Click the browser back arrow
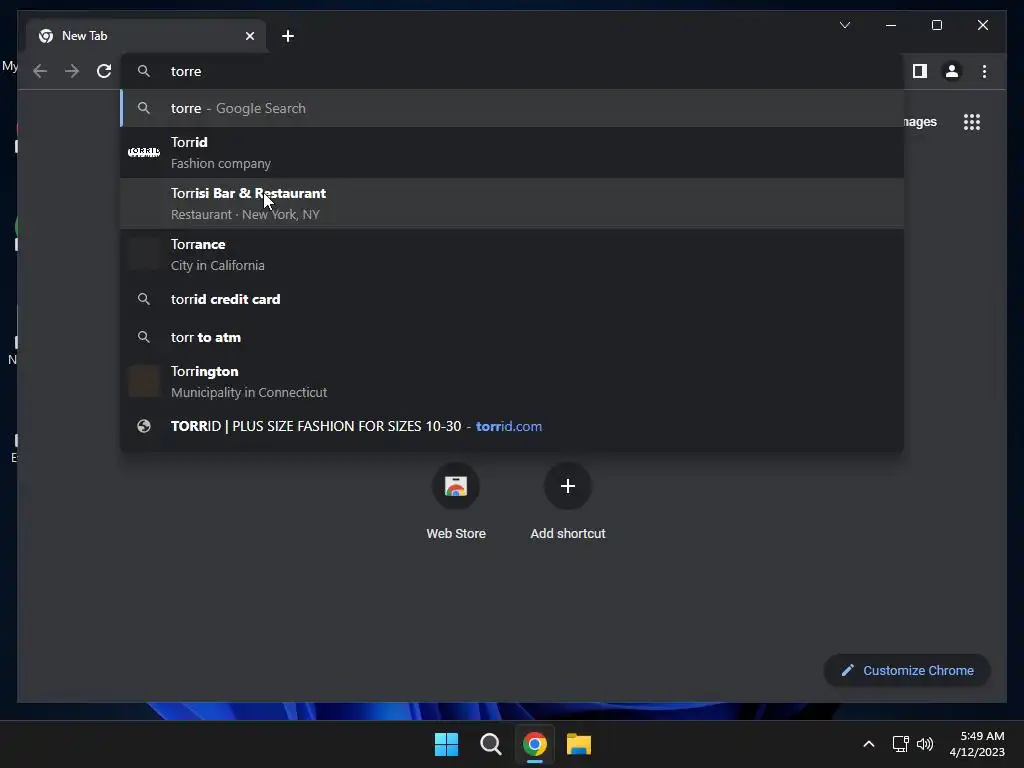 click(x=40, y=71)
